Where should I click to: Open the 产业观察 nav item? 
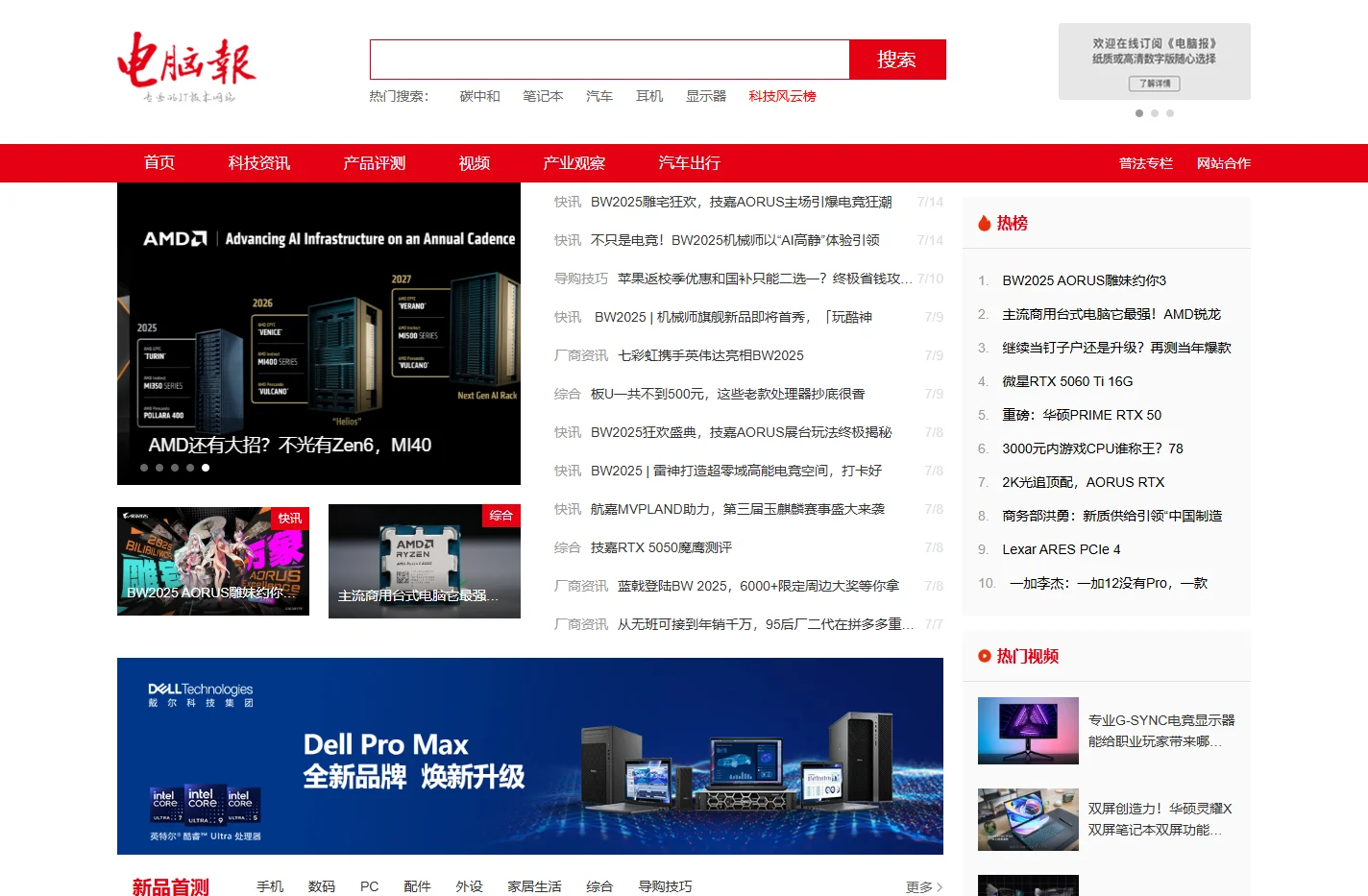(574, 163)
